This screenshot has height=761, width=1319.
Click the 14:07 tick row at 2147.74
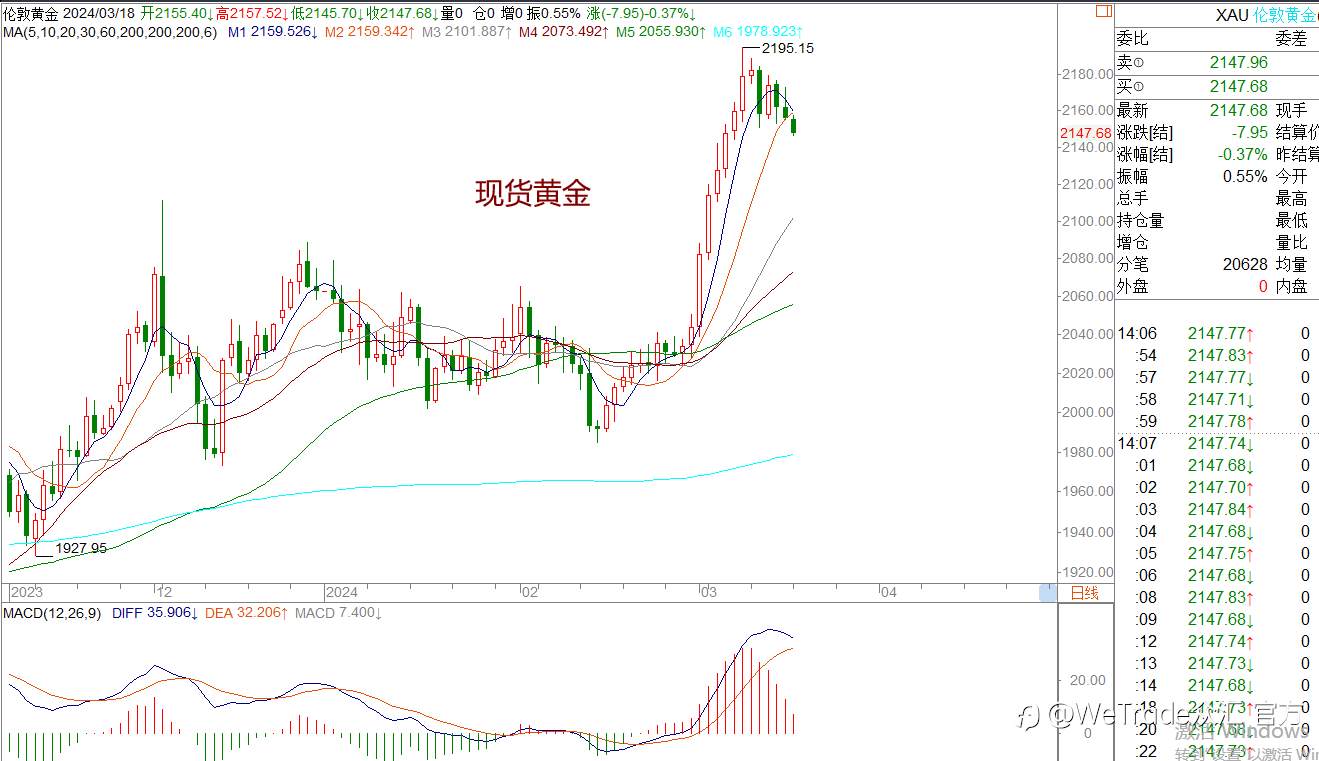point(1216,443)
